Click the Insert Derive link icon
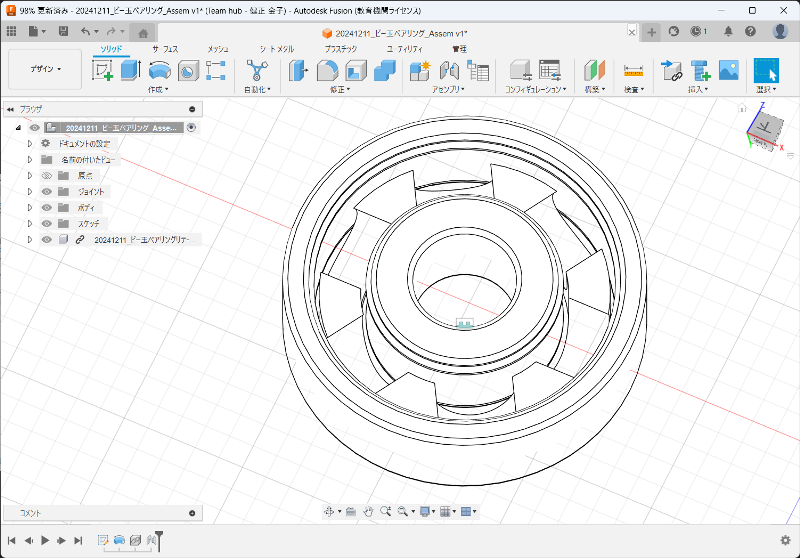Screen dimensions: 800x558 tap(671, 70)
